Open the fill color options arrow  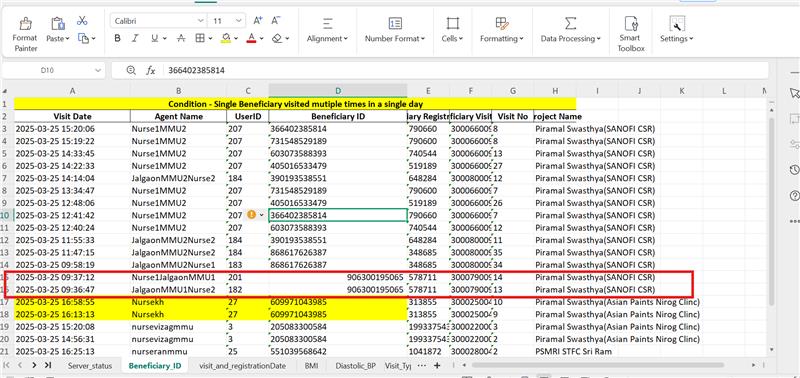click(237, 39)
